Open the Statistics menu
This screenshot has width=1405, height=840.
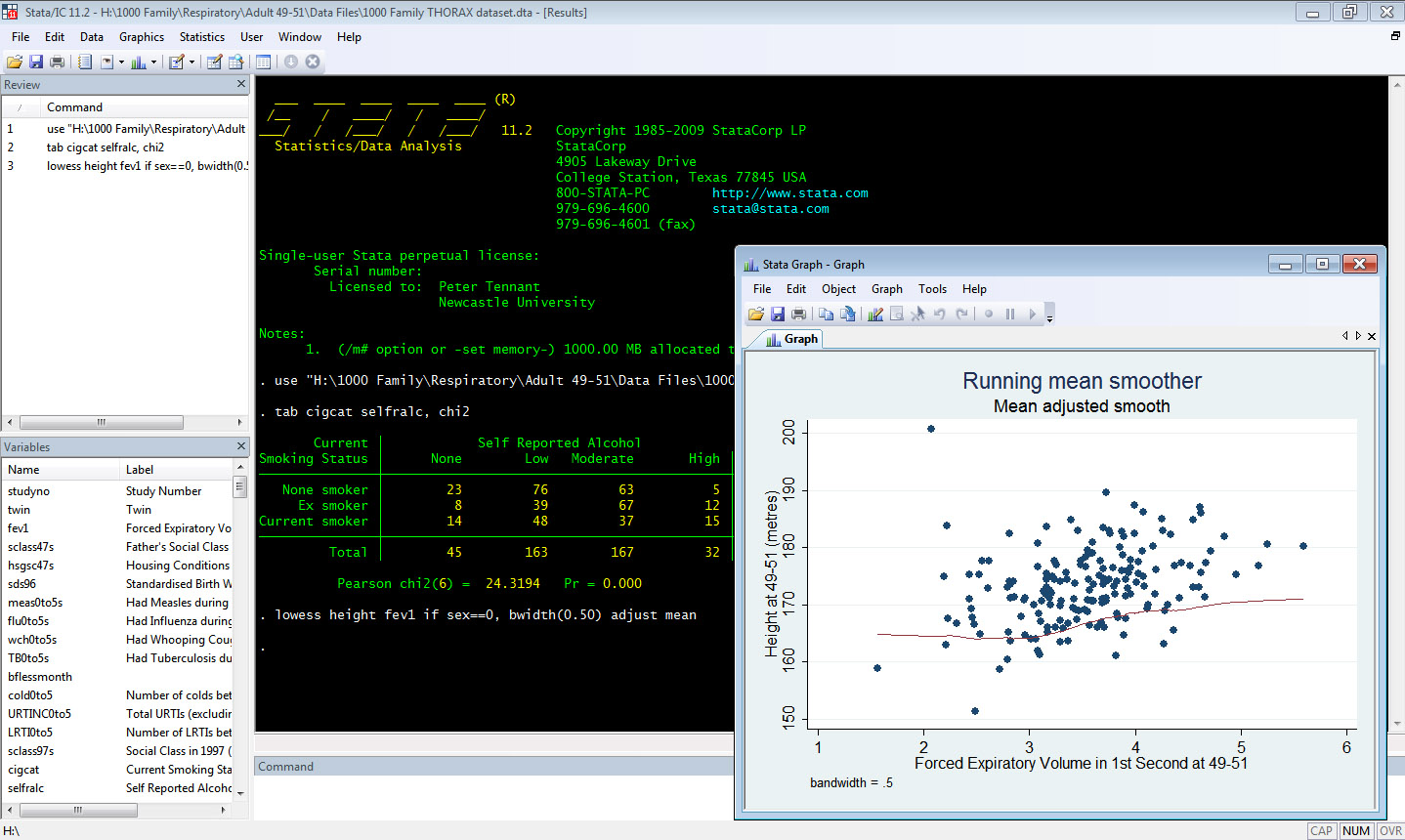[x=201, y=36]
